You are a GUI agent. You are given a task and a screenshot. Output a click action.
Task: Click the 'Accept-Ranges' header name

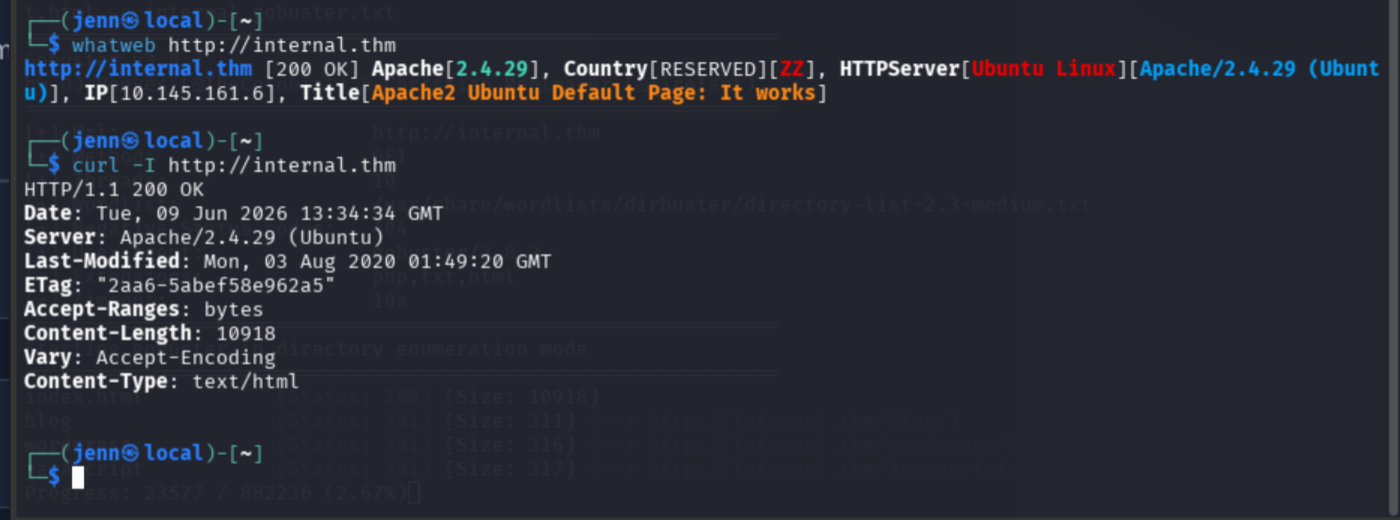102,309
